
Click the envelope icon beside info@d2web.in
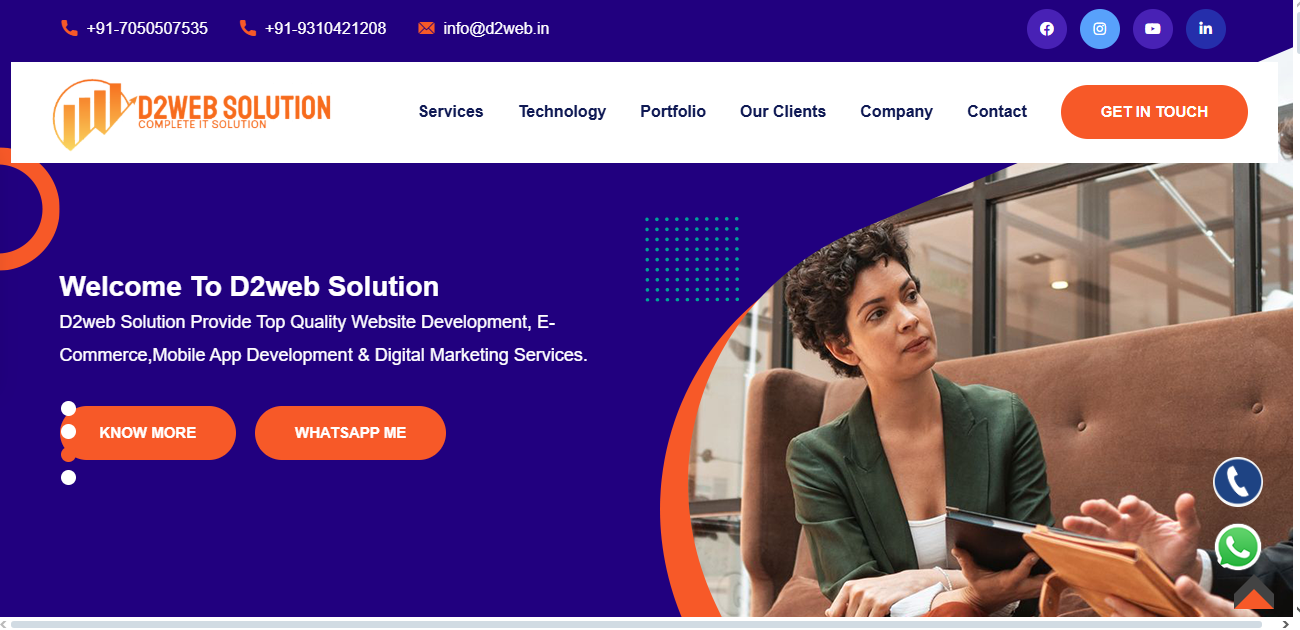426,28
